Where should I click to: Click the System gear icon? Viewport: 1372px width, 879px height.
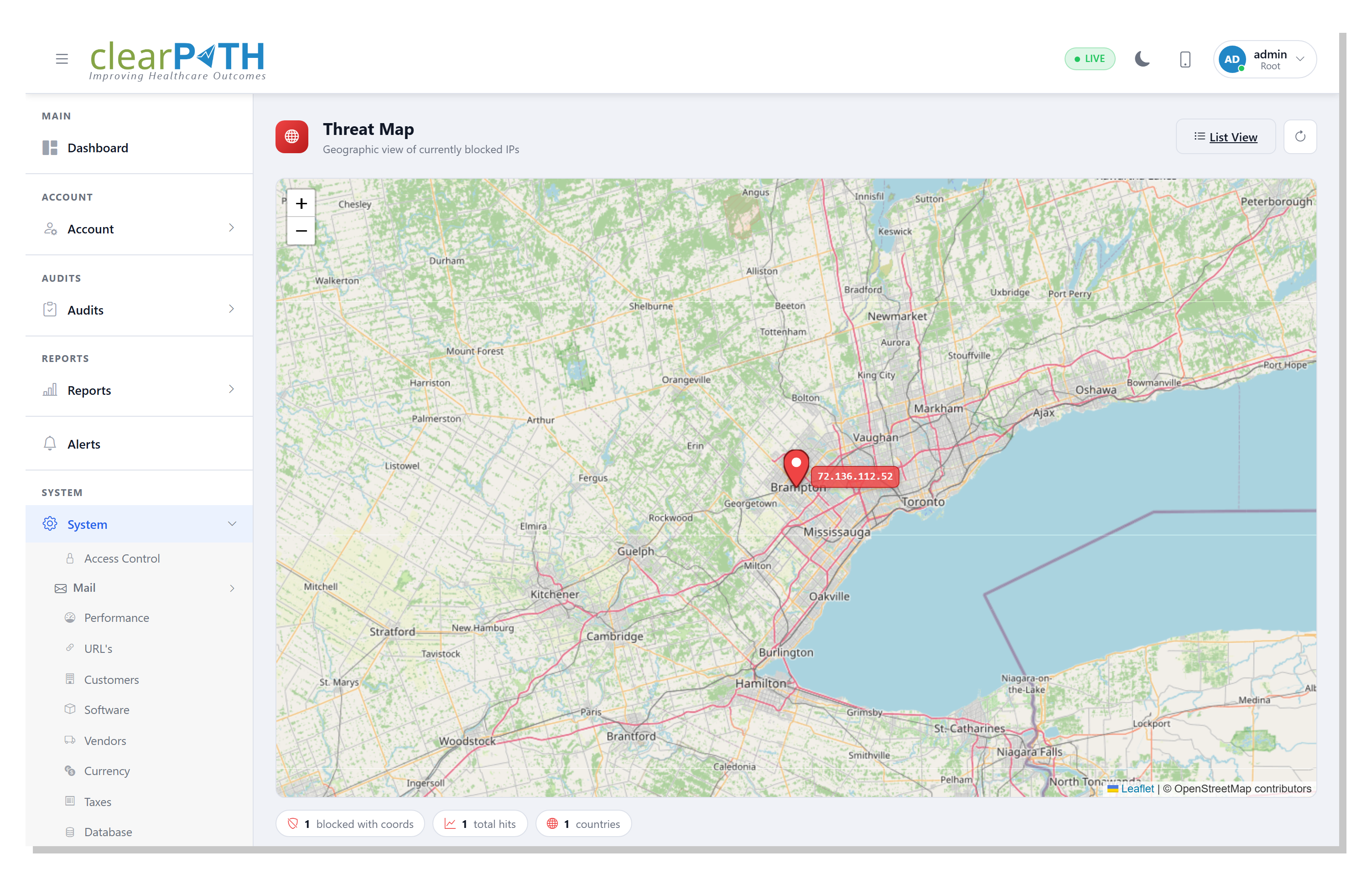click(50, 524)
